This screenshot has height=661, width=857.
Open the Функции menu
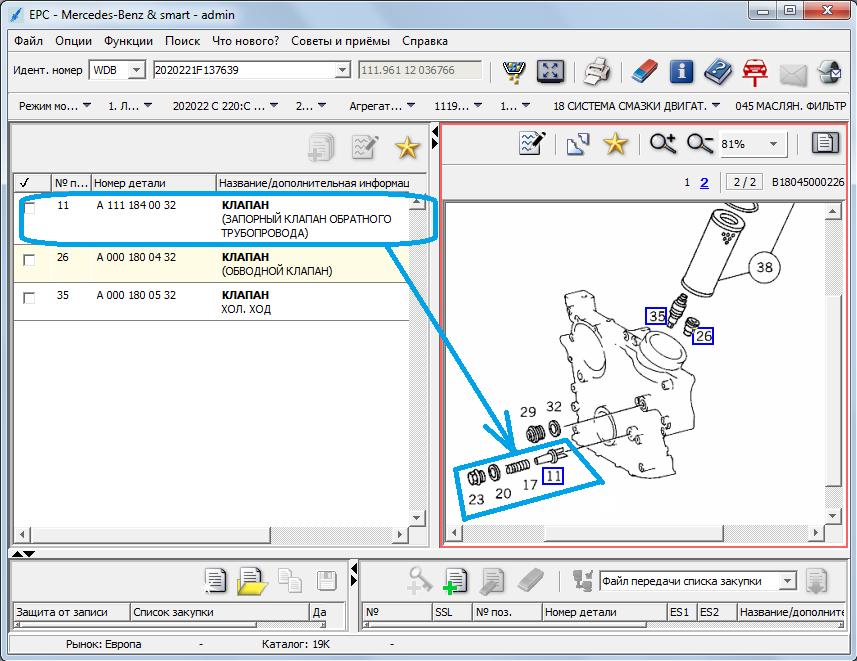click(128, 41)
